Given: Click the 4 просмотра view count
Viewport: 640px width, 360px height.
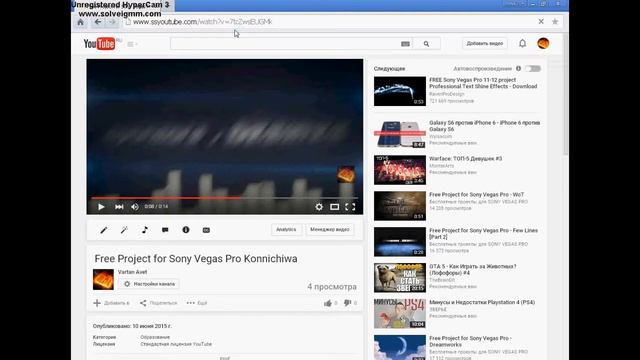Looking at the screenshot, I should pyautogui.click(x=332, y=287).
